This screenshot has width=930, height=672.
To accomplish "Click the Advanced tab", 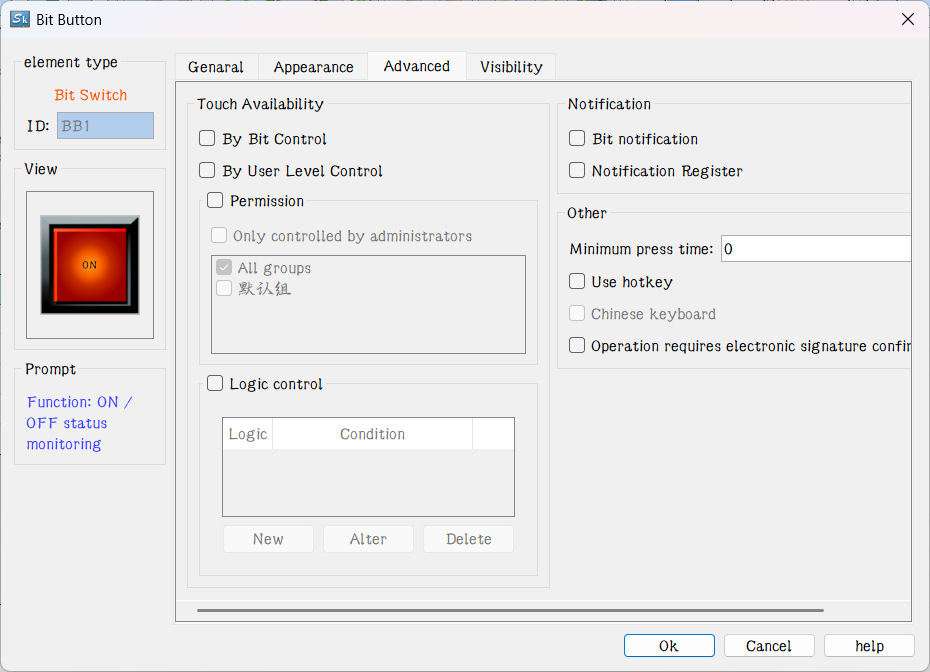I will tap(417, 66).
